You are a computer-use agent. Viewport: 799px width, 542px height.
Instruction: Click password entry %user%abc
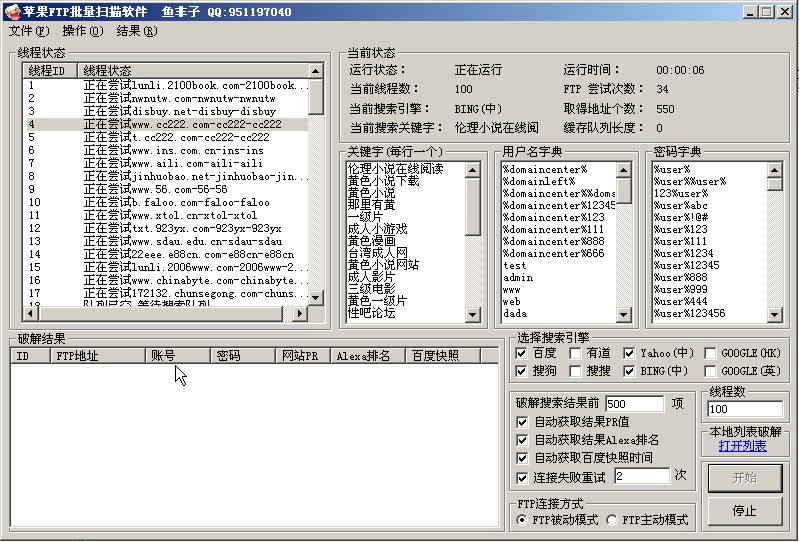point(681,205)
